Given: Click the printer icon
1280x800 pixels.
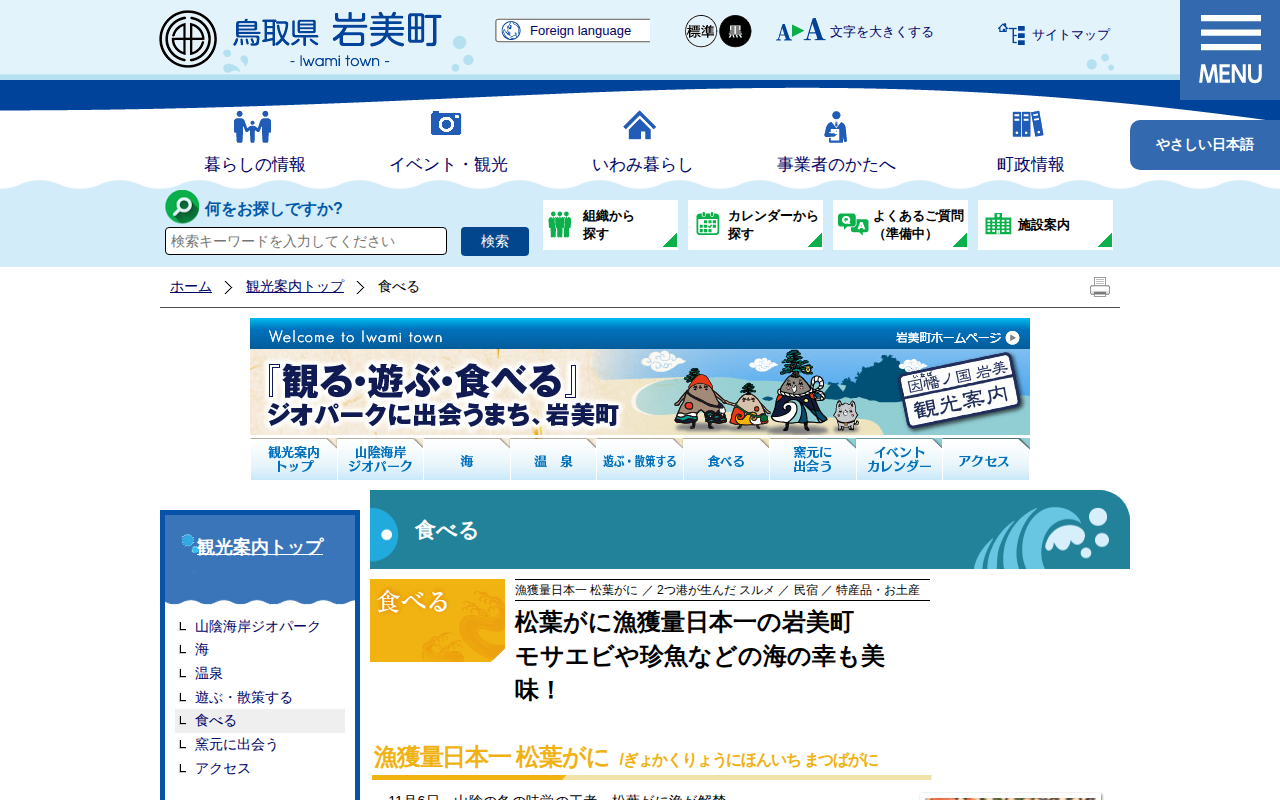Looking at the screenshot, I should point(1100,287).
